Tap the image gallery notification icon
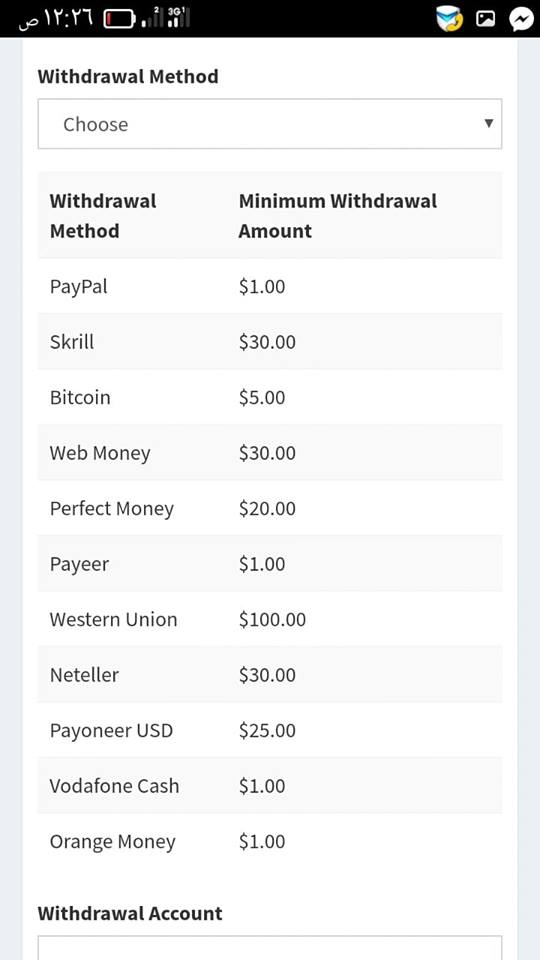 click(486, 20)
